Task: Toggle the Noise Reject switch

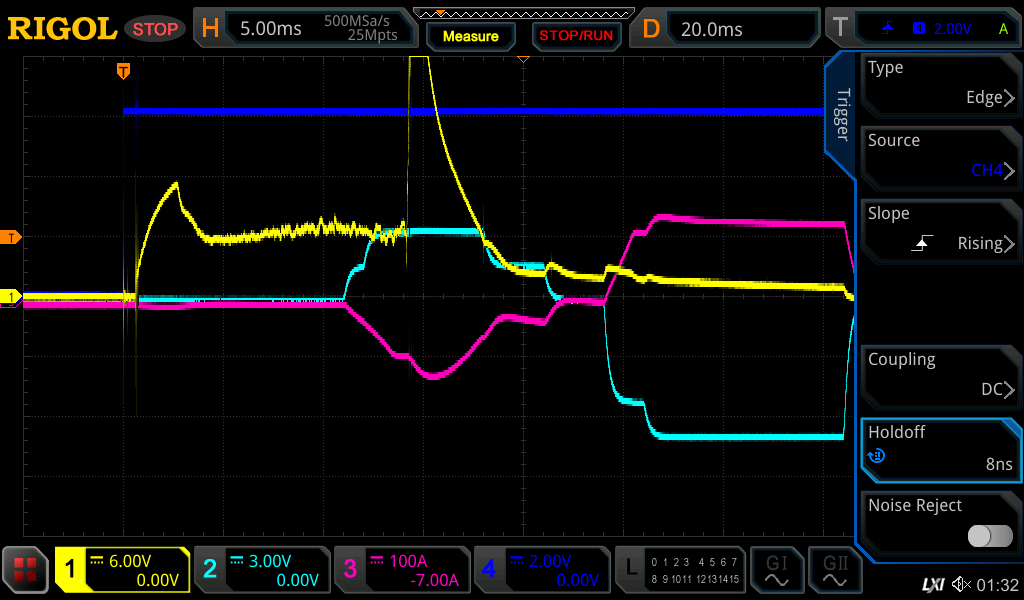Action: point(989,536)
